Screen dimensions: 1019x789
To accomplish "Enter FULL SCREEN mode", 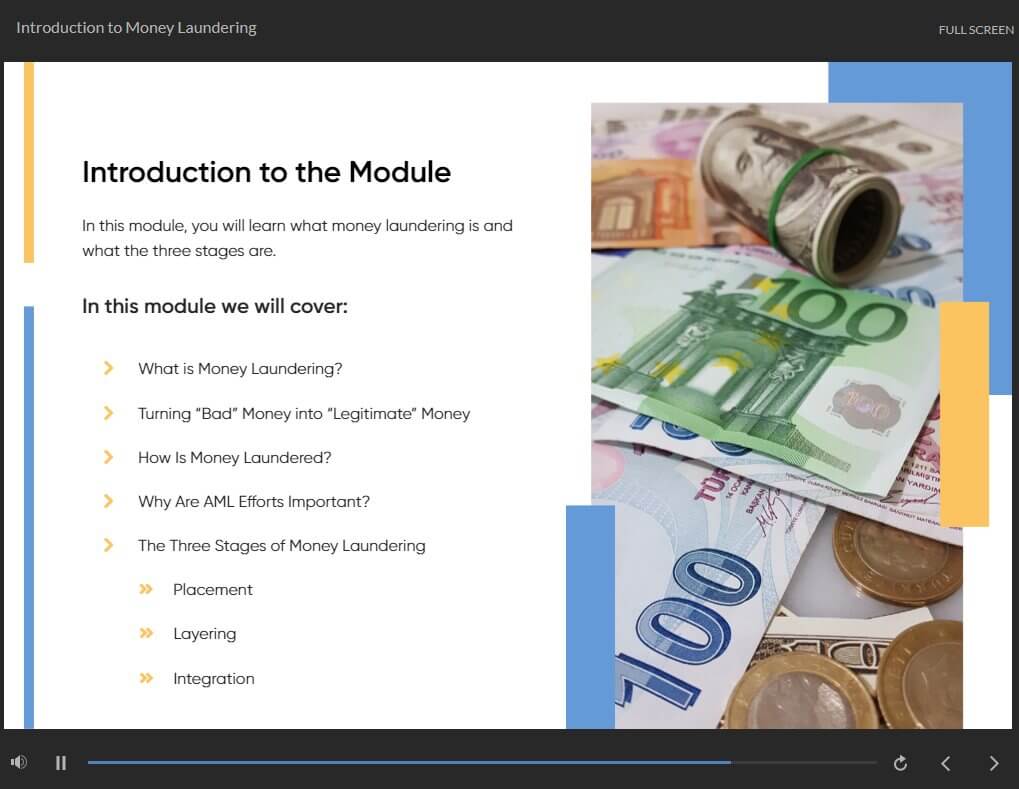I will pos(976,30).
